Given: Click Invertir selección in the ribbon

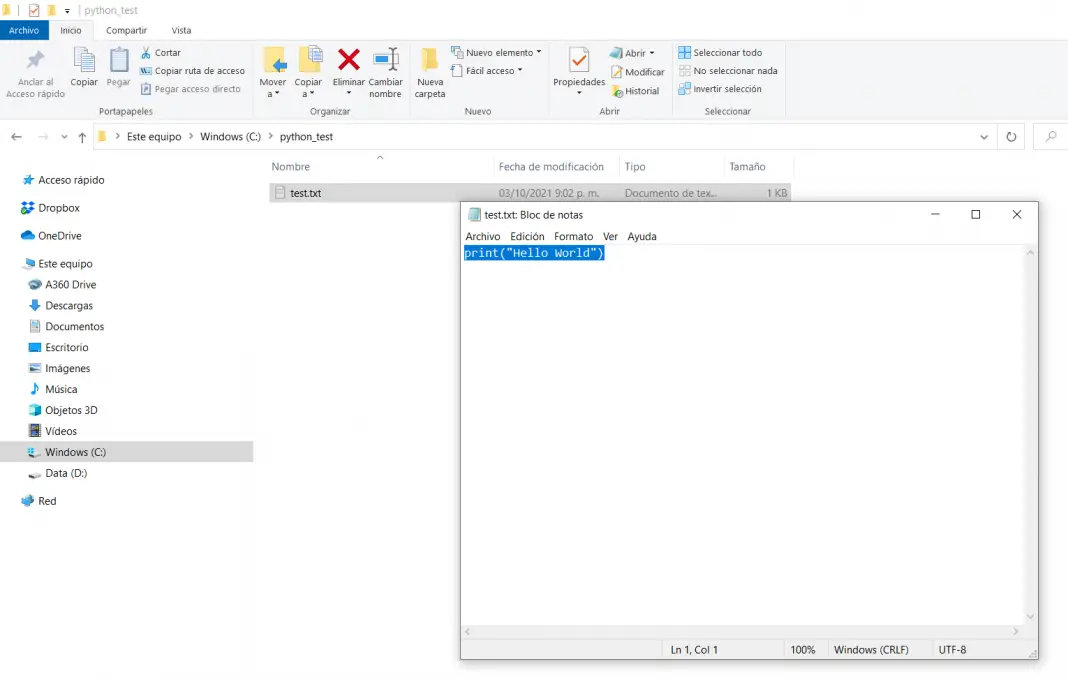Looking at the screenshot, I should click(719, 89).
